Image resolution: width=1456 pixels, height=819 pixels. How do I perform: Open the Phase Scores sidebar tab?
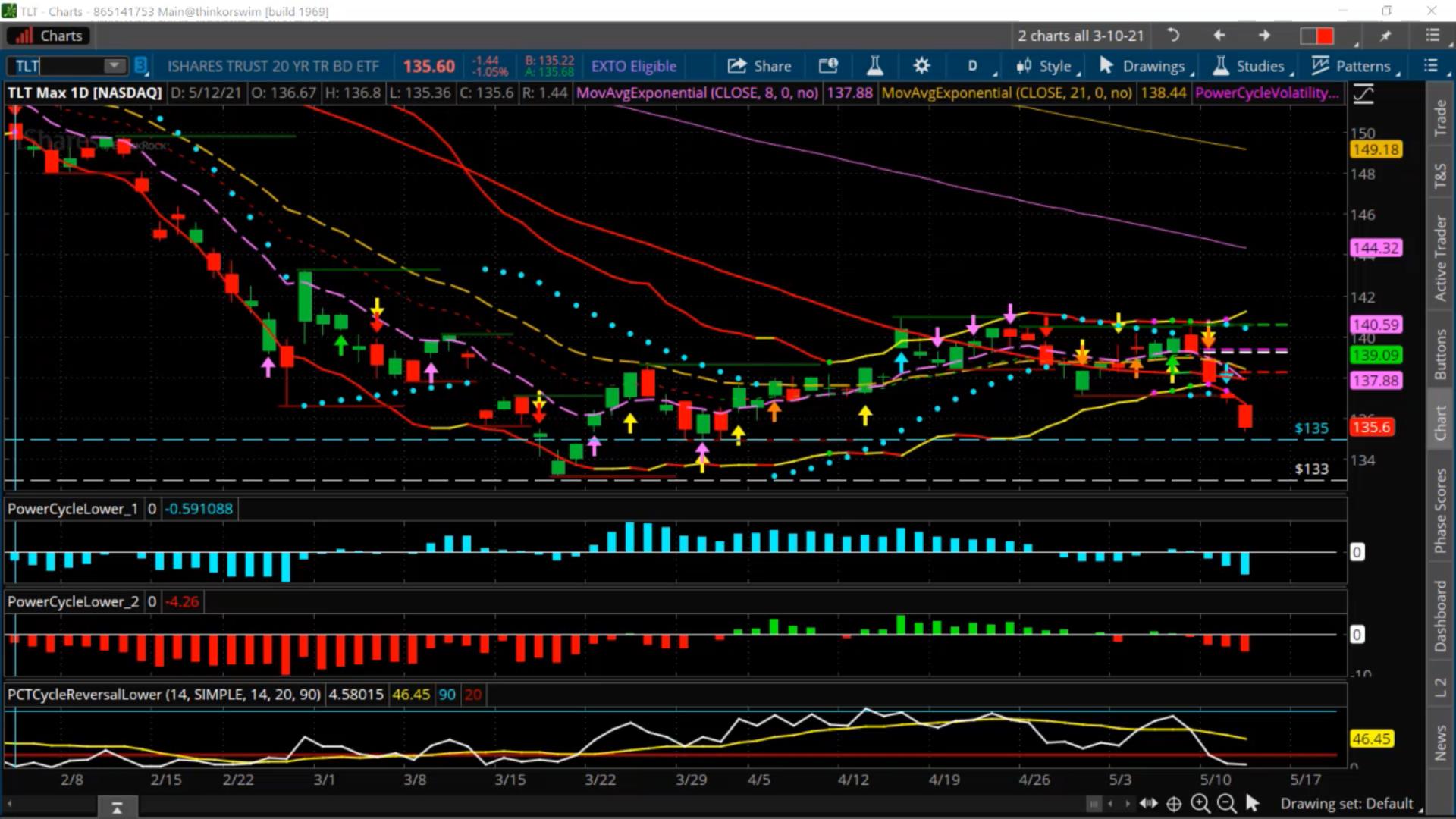(1440, 510)
